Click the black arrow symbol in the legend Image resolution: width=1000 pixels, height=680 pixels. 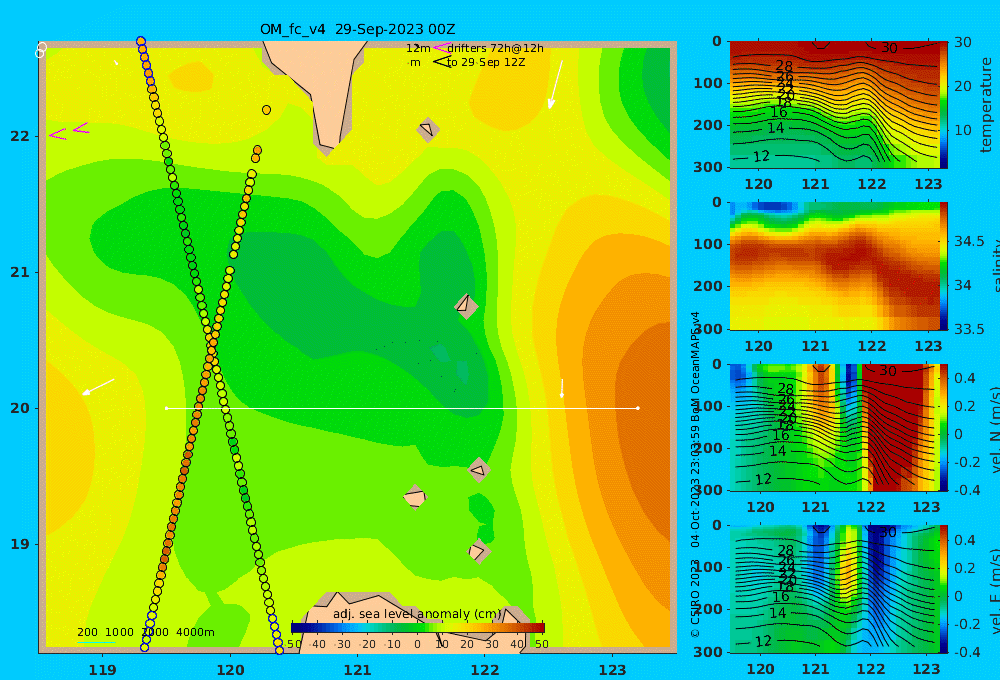click(441, 62)
